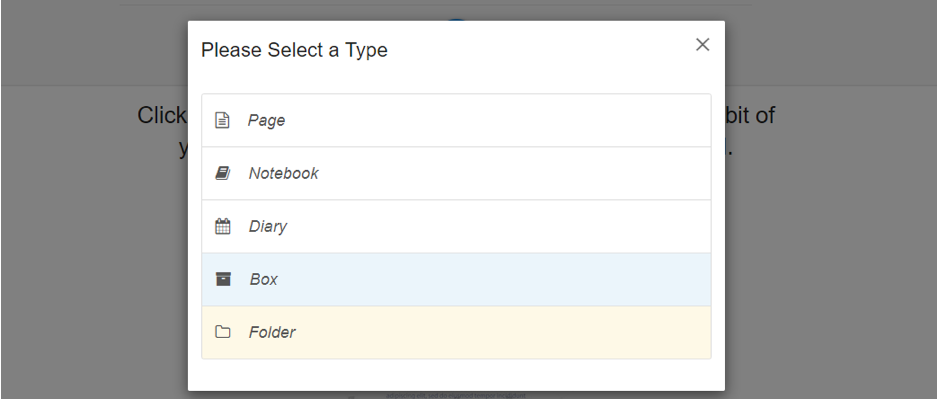Click the Diary calendar icon

[x=222, y=226]
